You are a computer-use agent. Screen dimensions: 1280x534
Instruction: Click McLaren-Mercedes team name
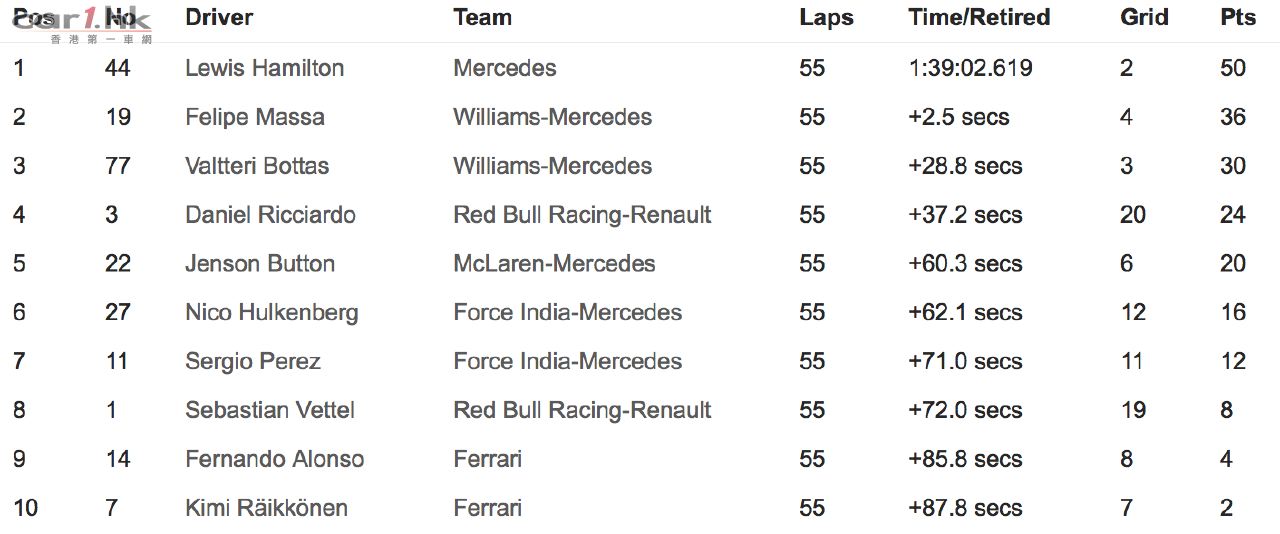[554, 264]
